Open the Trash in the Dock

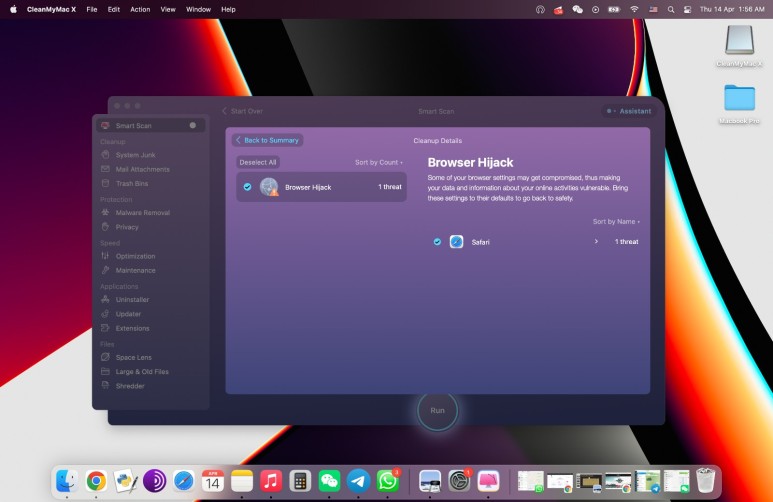[705, 481]
